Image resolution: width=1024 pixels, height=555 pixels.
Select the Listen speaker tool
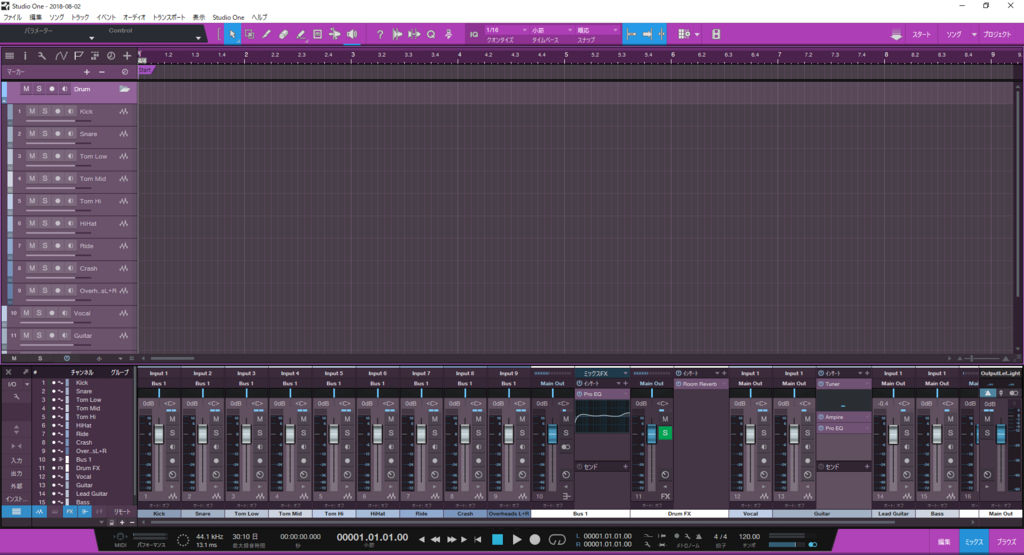[x=352, y=35]
